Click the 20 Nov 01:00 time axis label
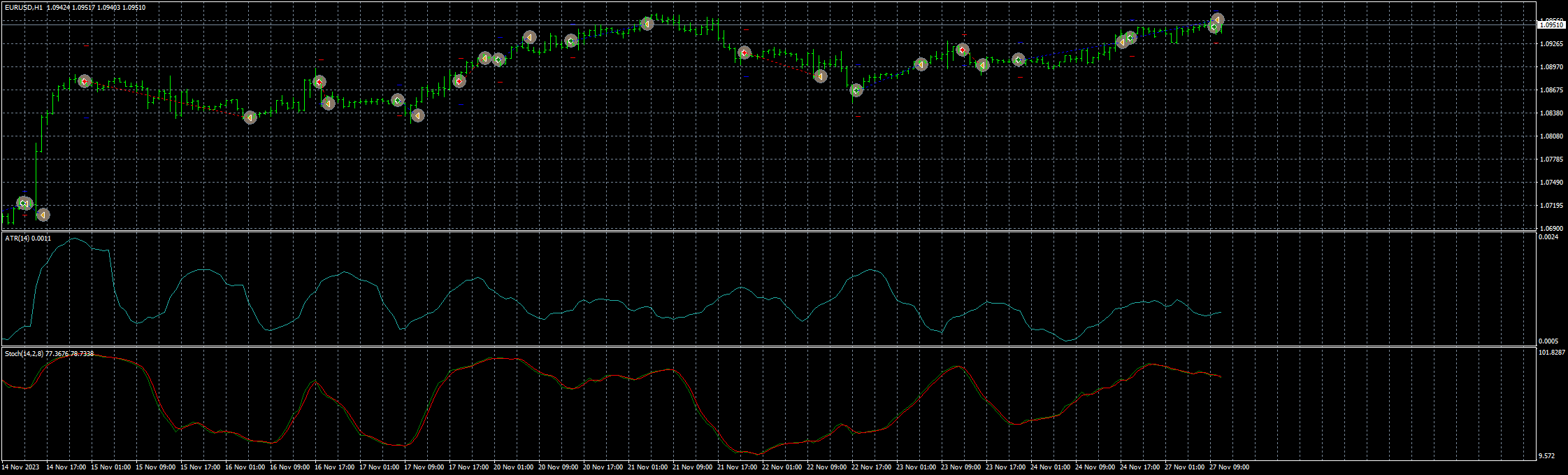Image resolution: width=1568 pixels, height=475 pixels. tap(513, 467)
